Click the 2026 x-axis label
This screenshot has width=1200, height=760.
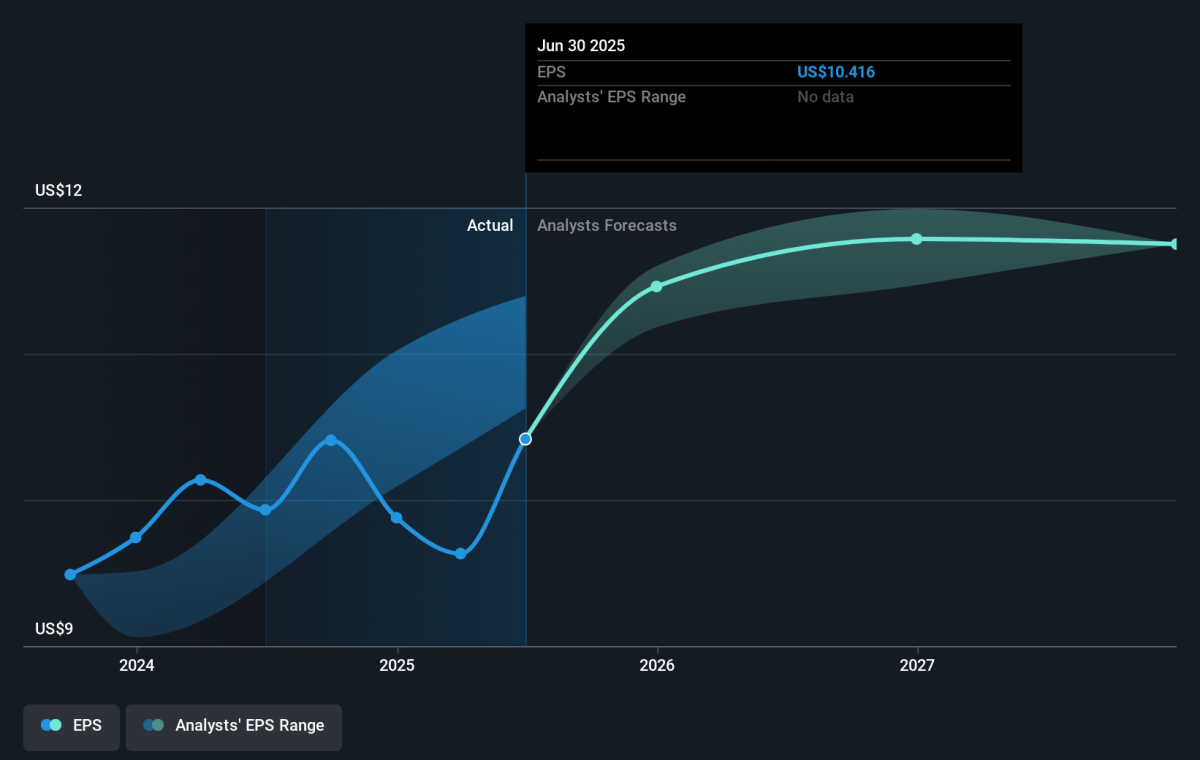point(657,666)
